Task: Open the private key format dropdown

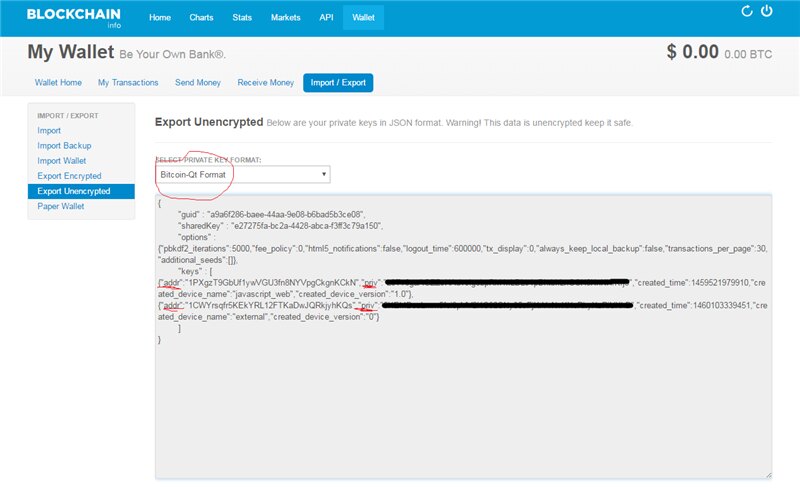Action: [x=243, y=174]
